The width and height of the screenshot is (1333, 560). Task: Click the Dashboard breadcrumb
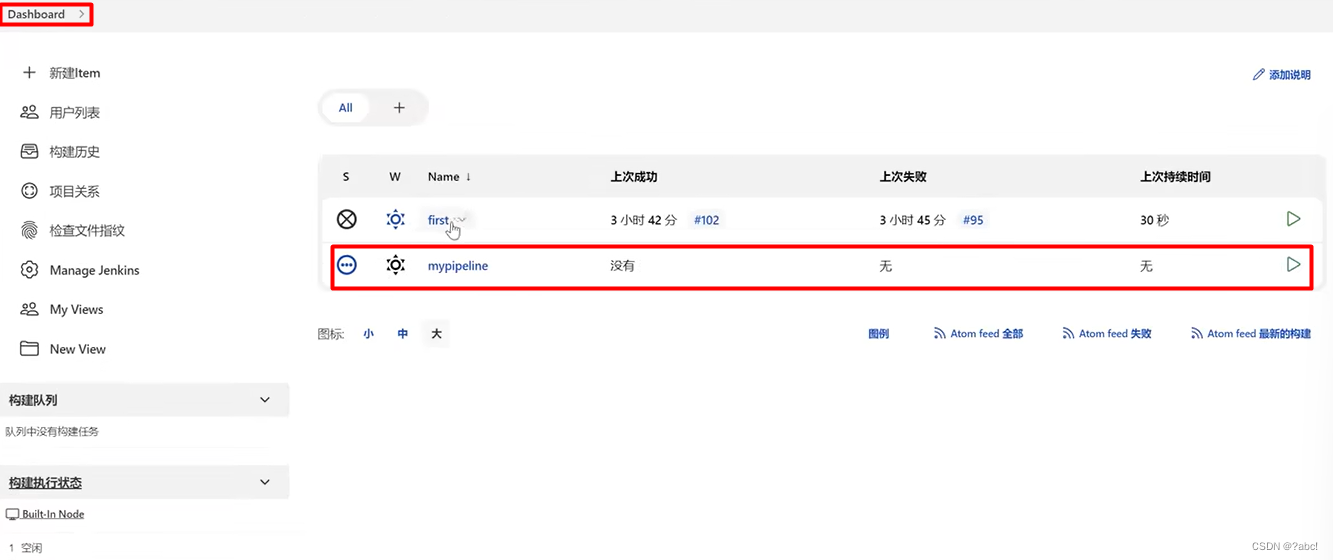tap(36, 14)
